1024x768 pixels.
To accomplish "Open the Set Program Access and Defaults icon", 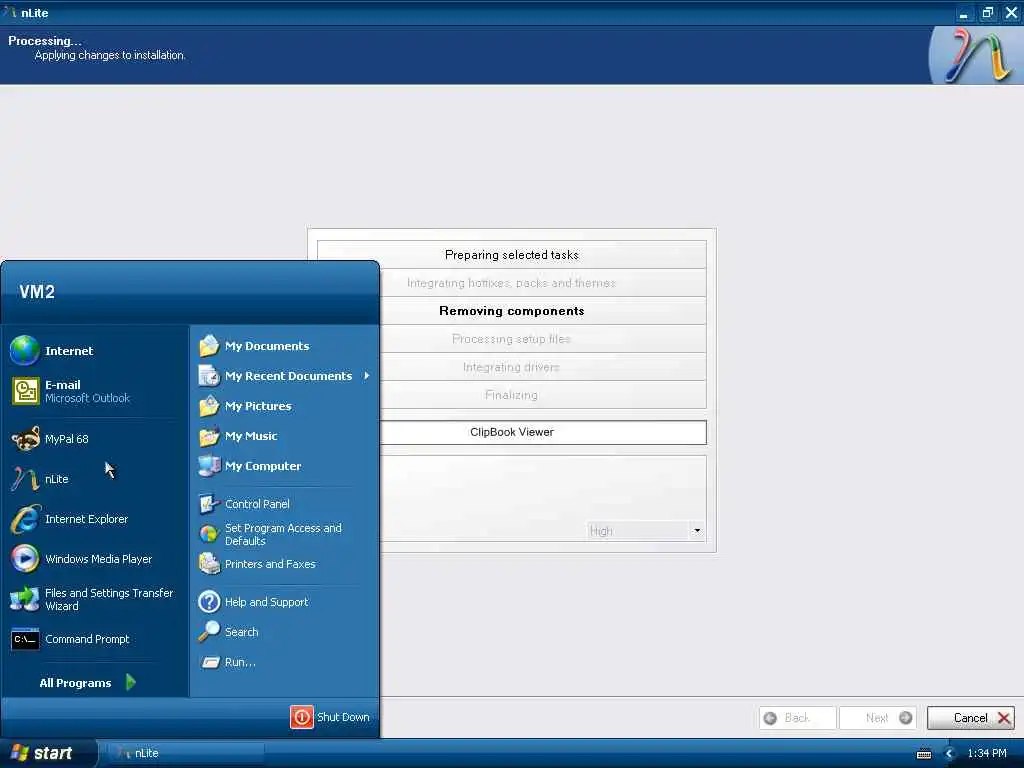I will click(x=209, y=534).
